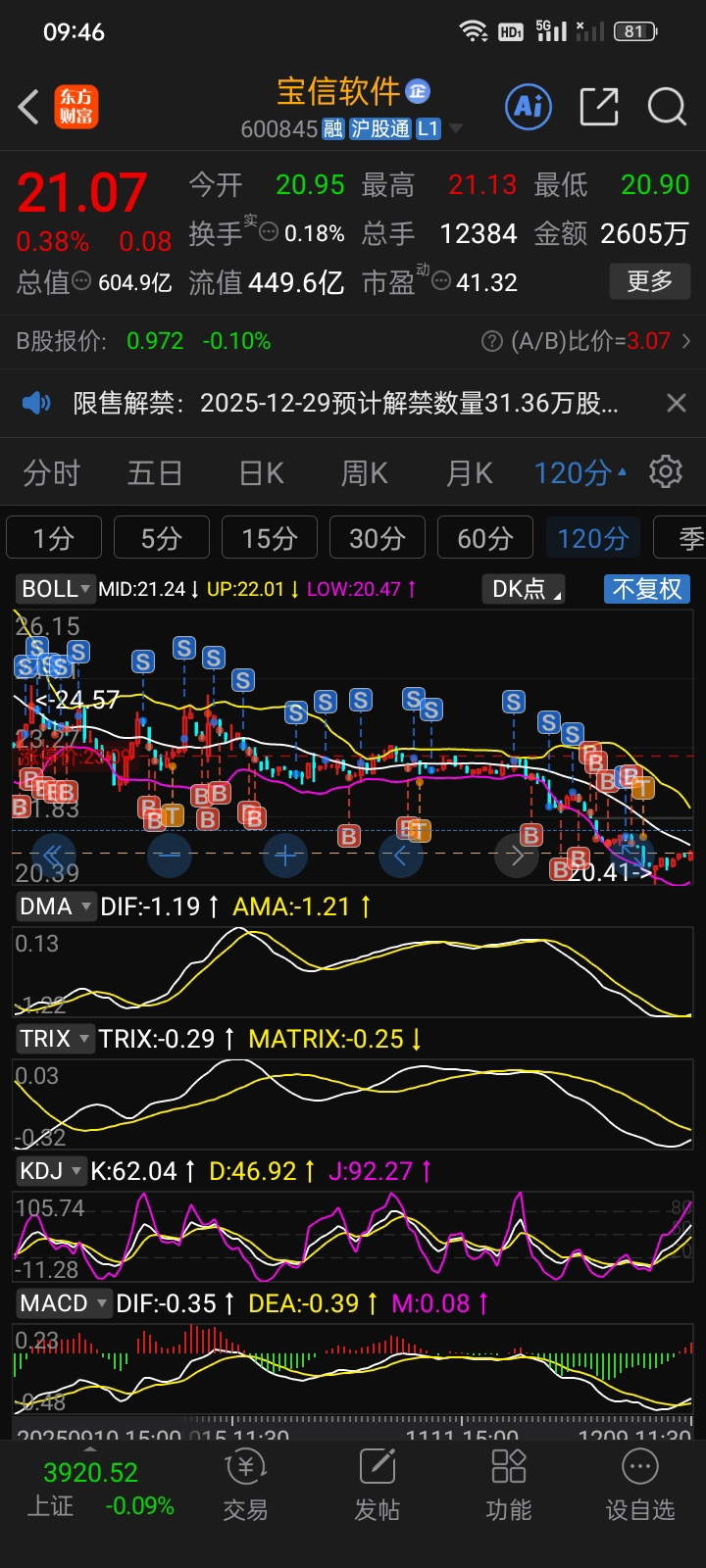Tap the double-left rewind chart control
The image size is (706, 1568).
tap(53, 855)
